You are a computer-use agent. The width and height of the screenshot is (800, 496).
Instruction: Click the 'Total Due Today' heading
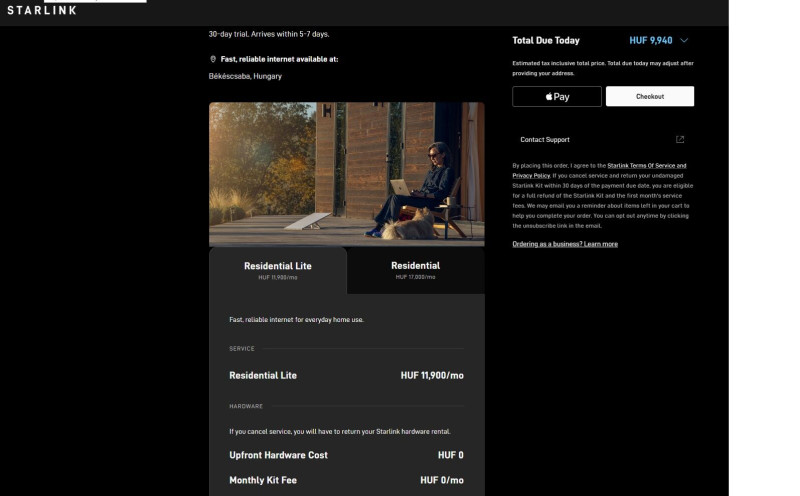(x=546, y=40)
